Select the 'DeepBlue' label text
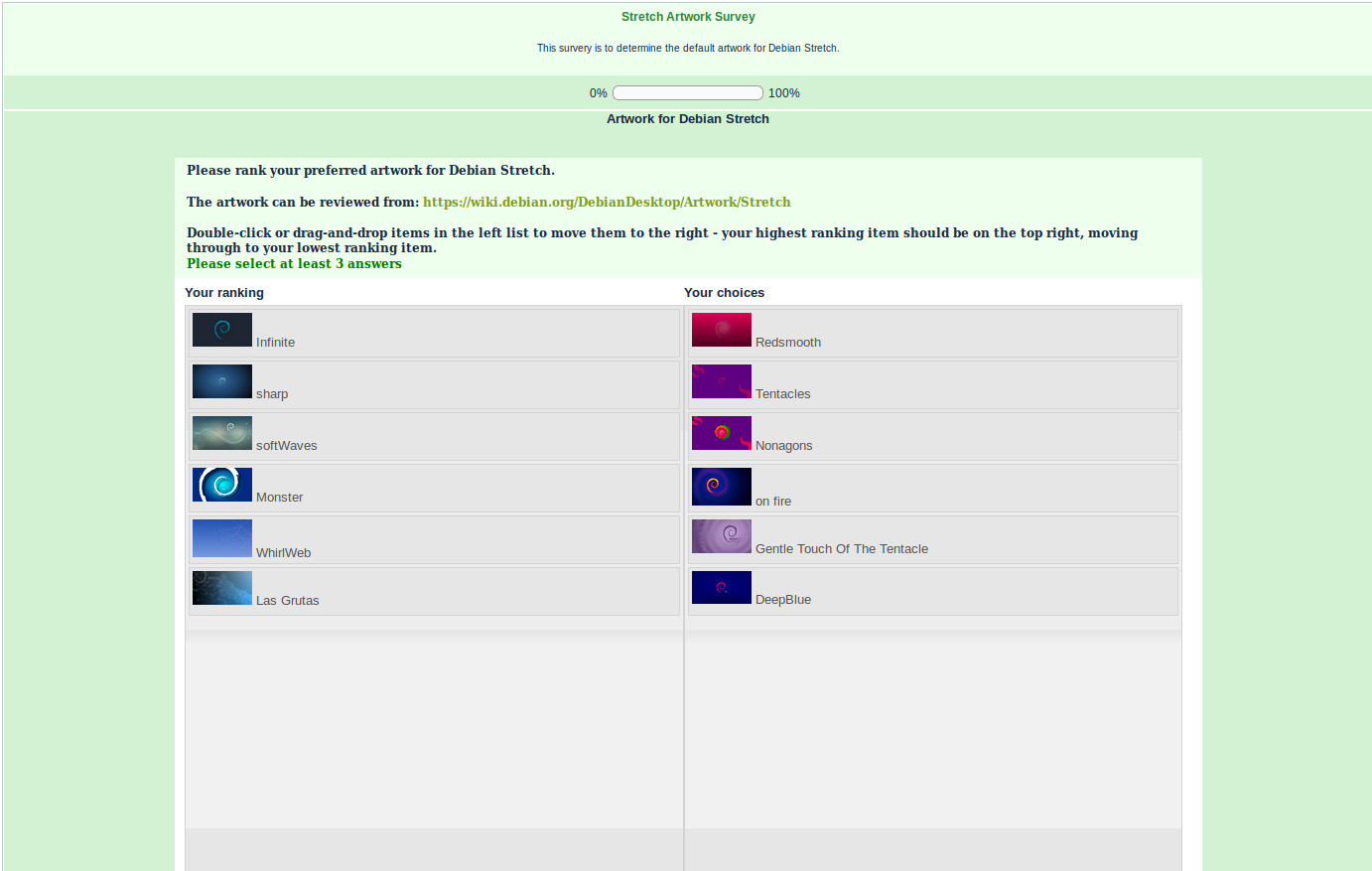The height and width of the screenshot is (871, 1372). 783,600
